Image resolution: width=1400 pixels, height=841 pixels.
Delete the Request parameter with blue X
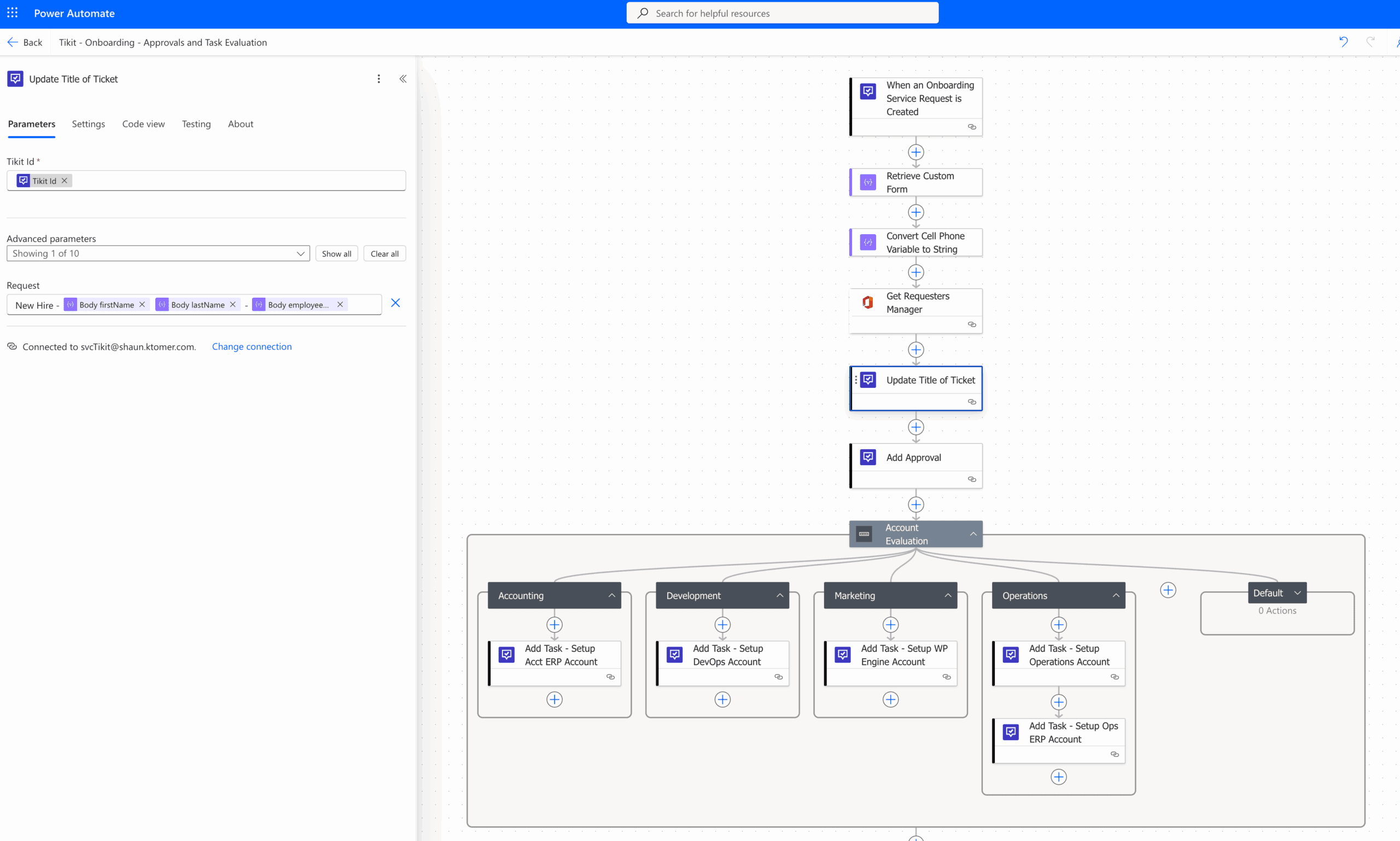(395, 303)
